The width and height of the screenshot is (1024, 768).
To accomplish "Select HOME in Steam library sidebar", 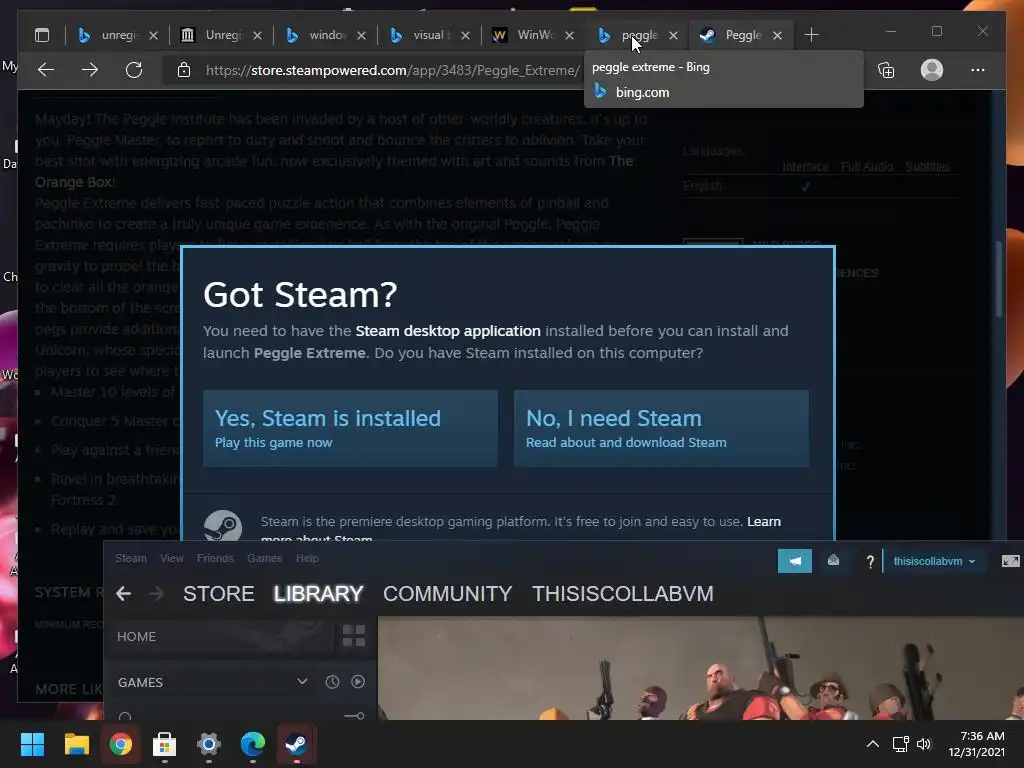I will tap(222, 637).
